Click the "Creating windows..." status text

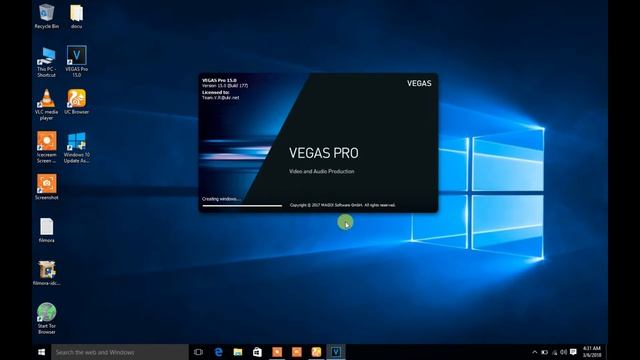[x=221, y=199]
